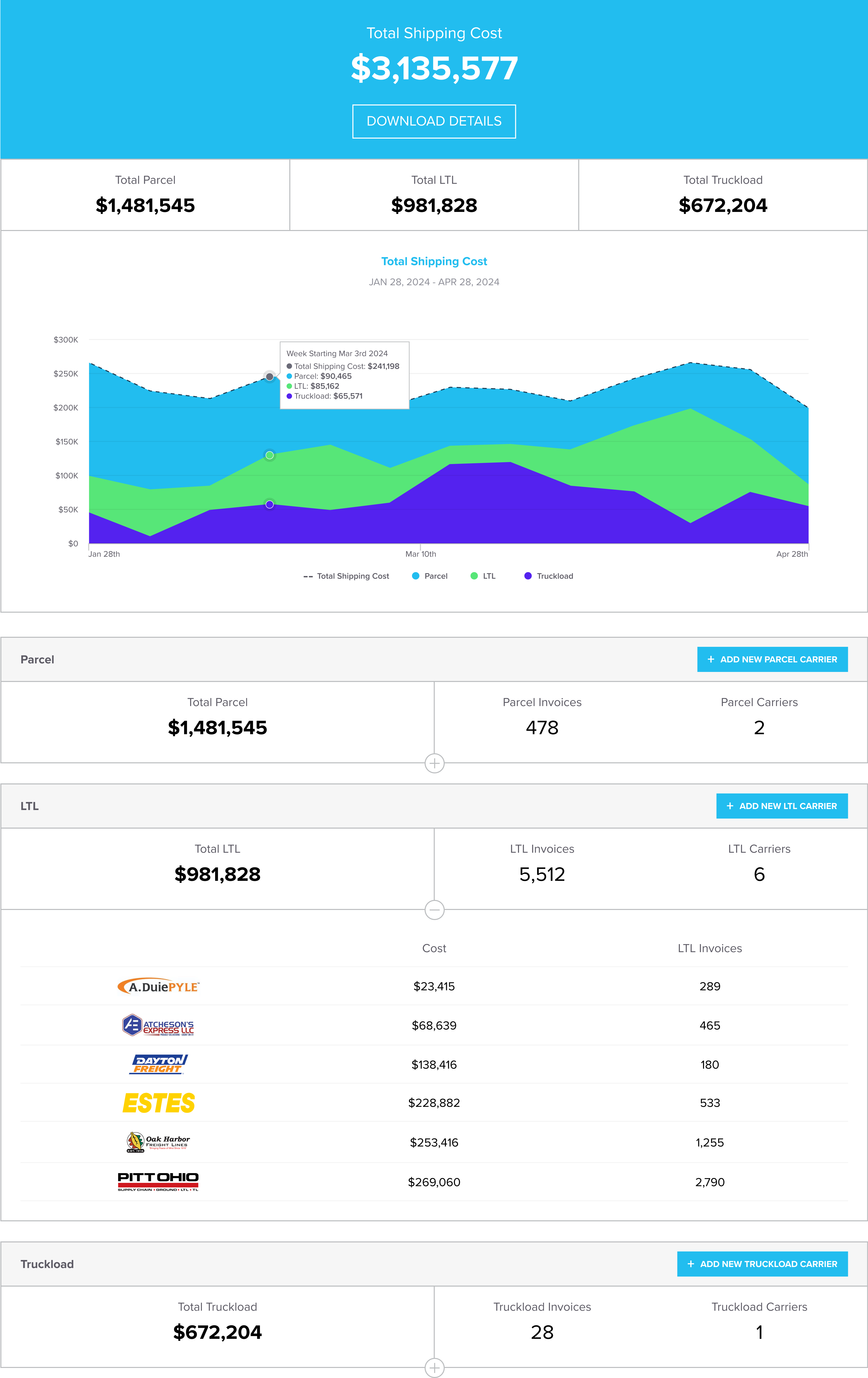Click the plus icon on ADD NEW LTL CARRIER

[730, 806]
